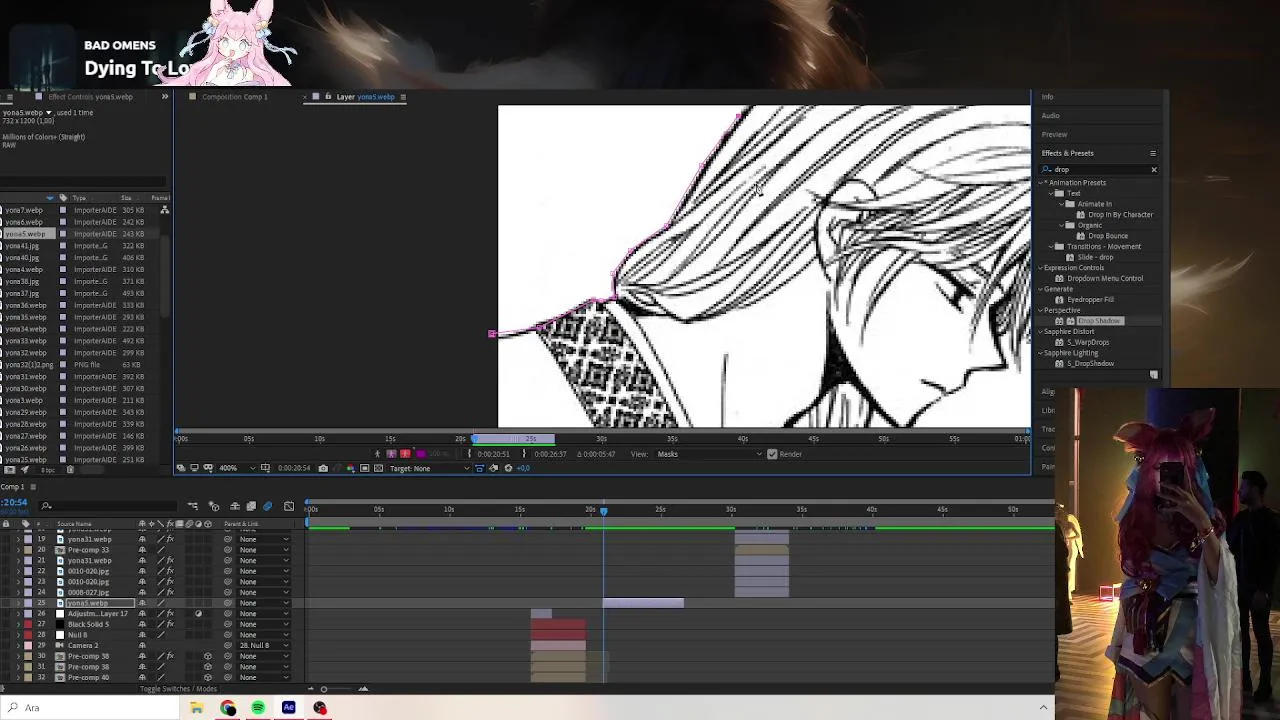Open Parent dropdown for Black Solid 5
This screenshot has width=1280, height=720.
tap(264, 624)
